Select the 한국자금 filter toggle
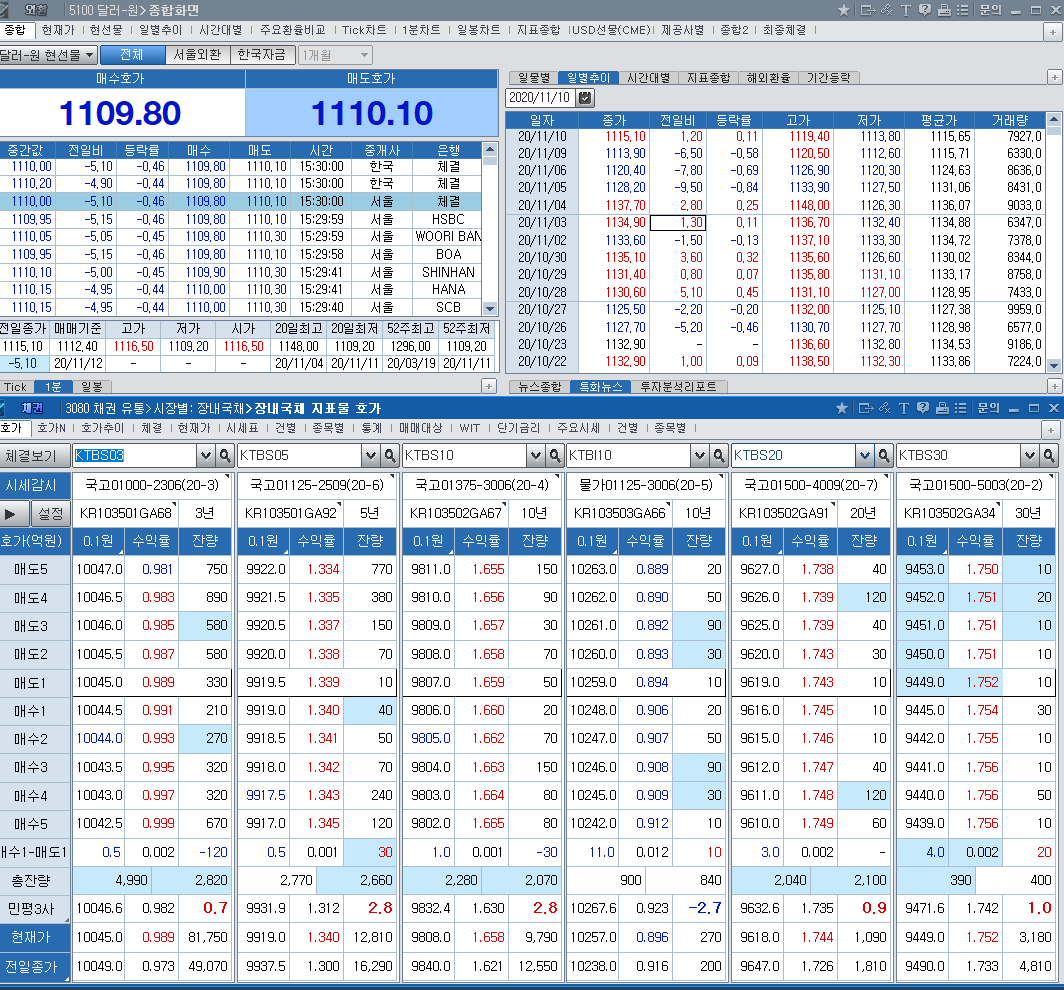This screenshot has height=990, width=1064. (262, 54)
